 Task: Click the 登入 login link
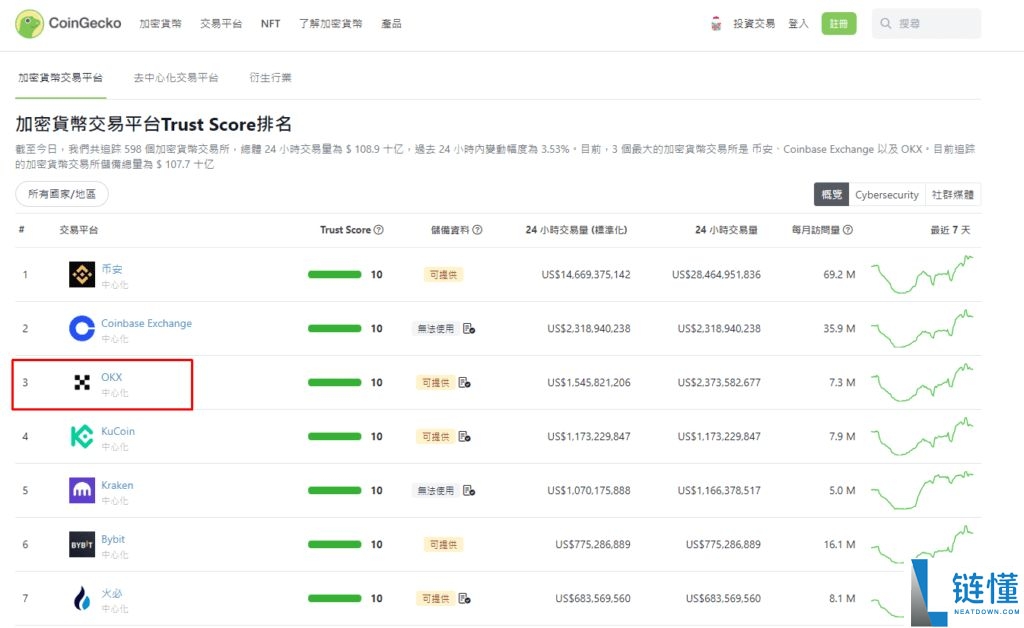pos(798,24)
